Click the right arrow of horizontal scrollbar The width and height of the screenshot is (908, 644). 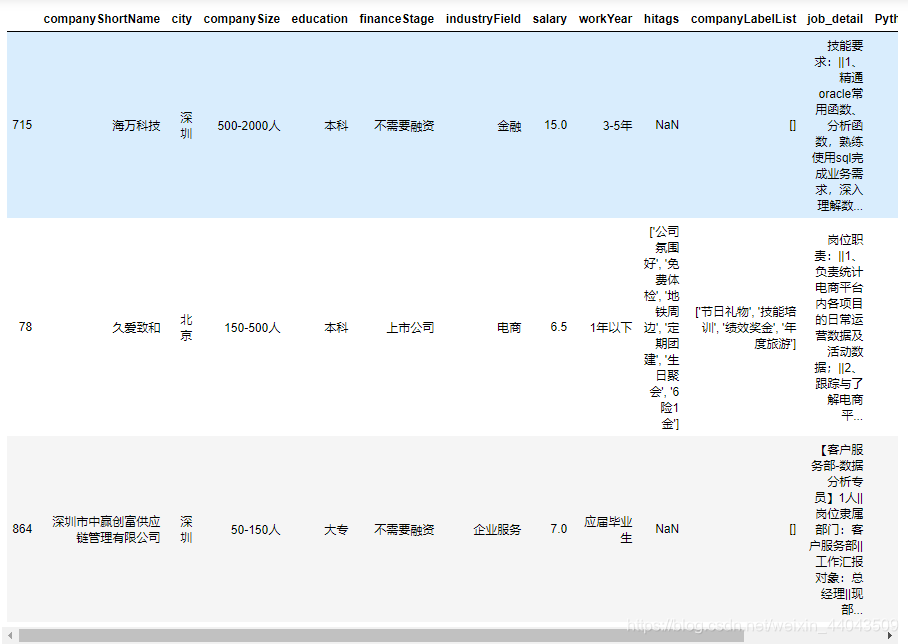coord(889,636)
